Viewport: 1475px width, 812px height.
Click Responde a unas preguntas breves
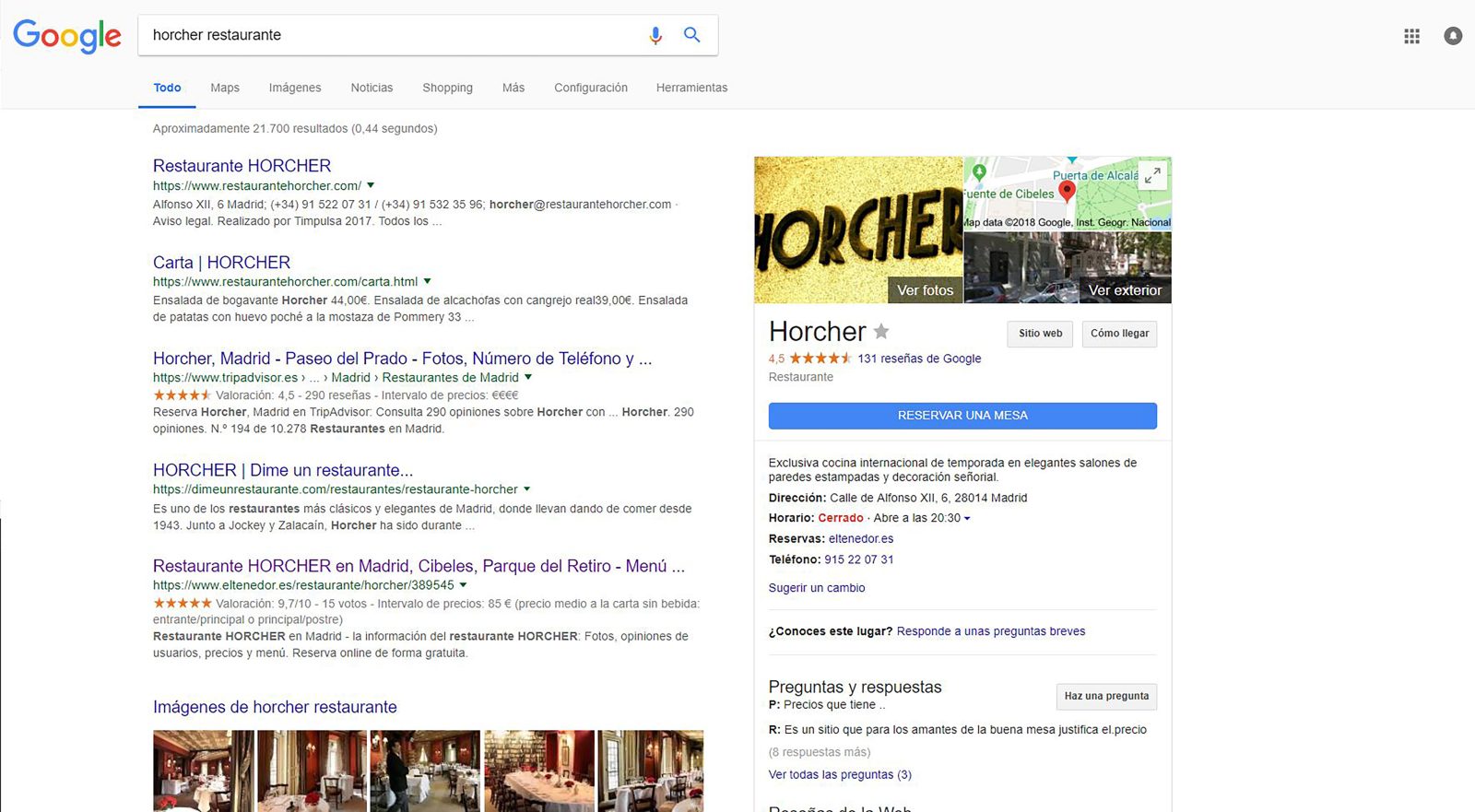991,631
